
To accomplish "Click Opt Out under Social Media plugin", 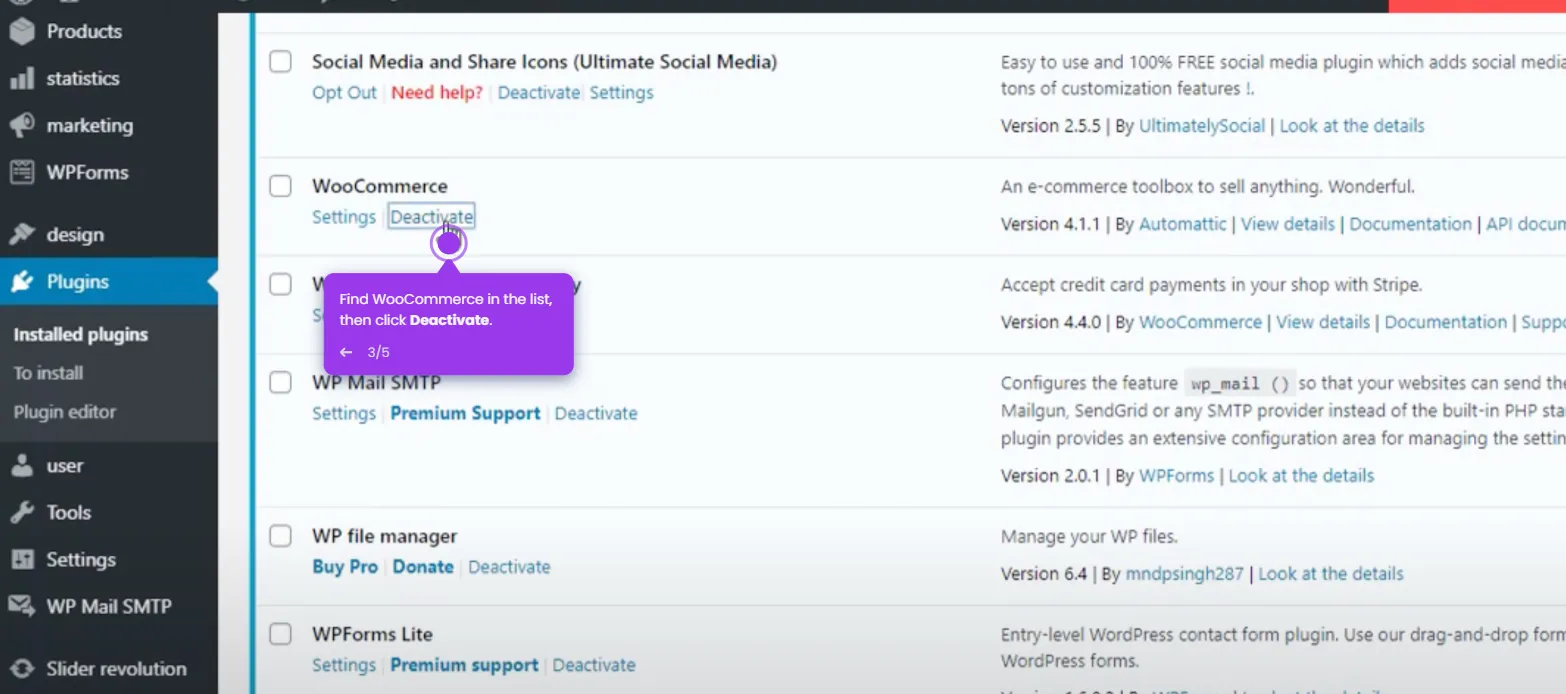I will pos(344,93).
